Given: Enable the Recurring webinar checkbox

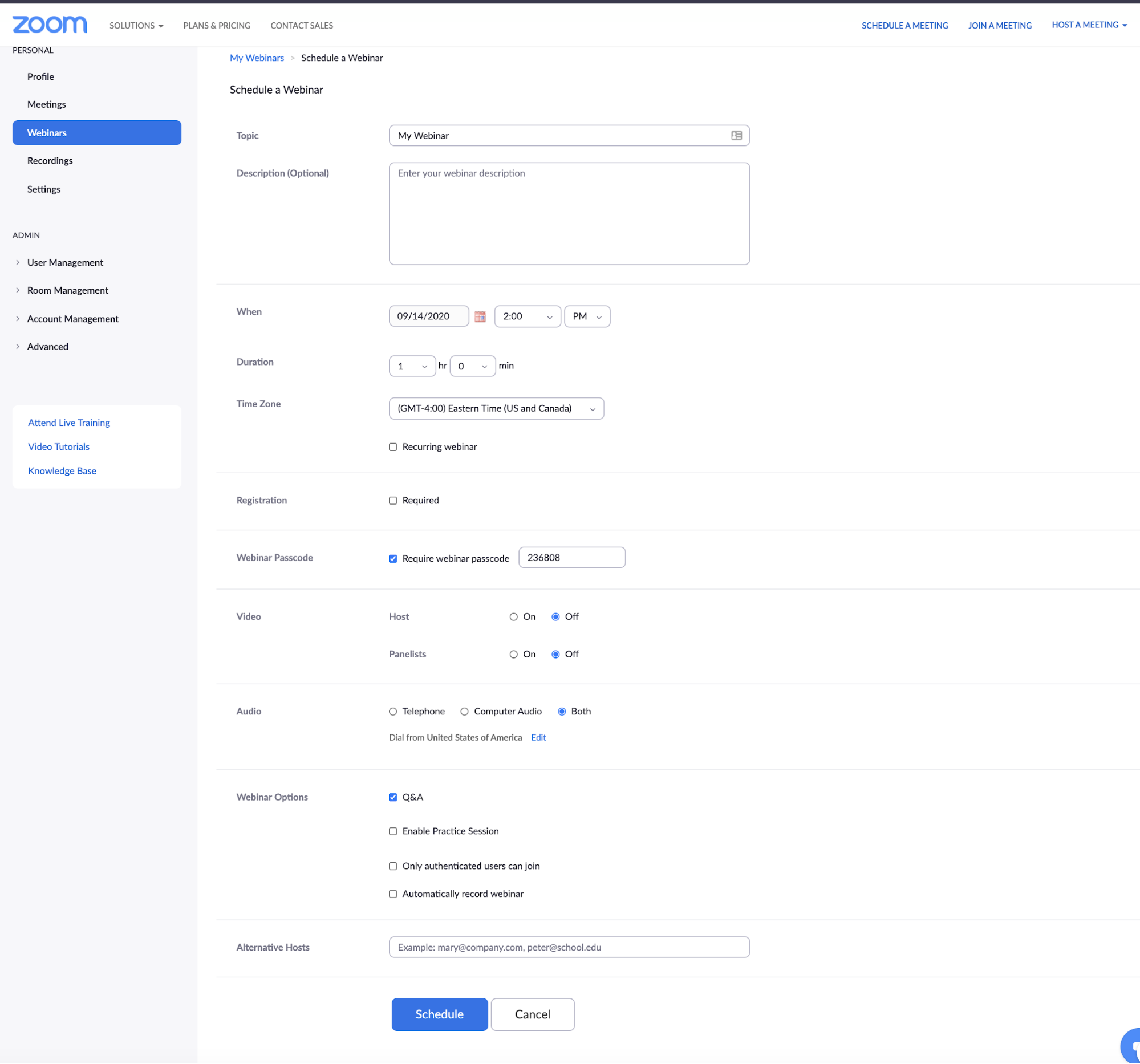Looking at the screenshot, I should [x=393, y=446].
